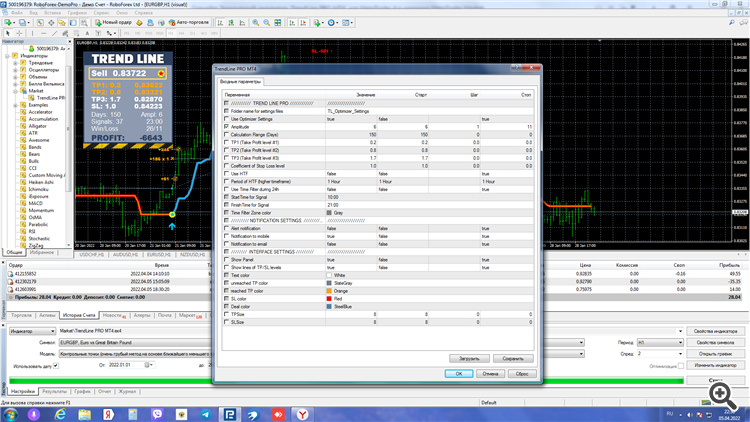Open the История Счета terminal tab
Viewport: 750px width, 422px height.
click(79, 315)
